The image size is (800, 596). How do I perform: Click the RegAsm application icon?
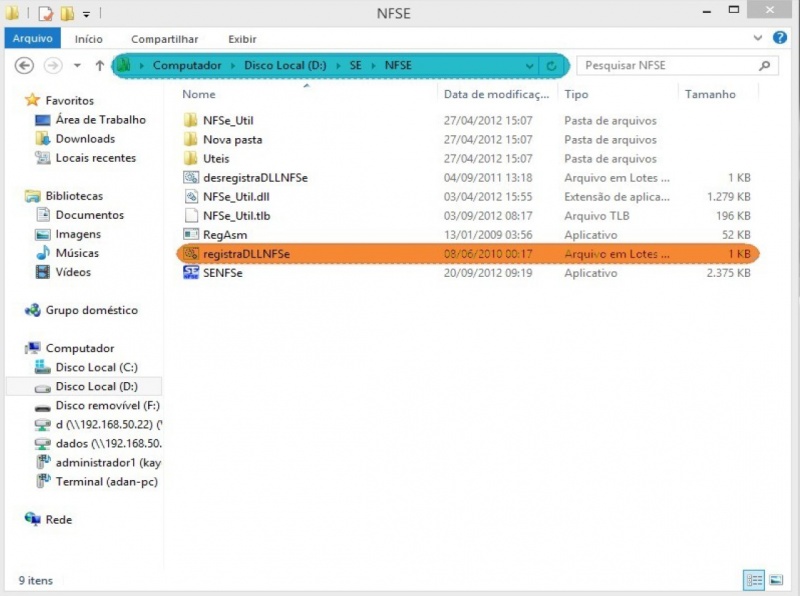tap(192, 235)
